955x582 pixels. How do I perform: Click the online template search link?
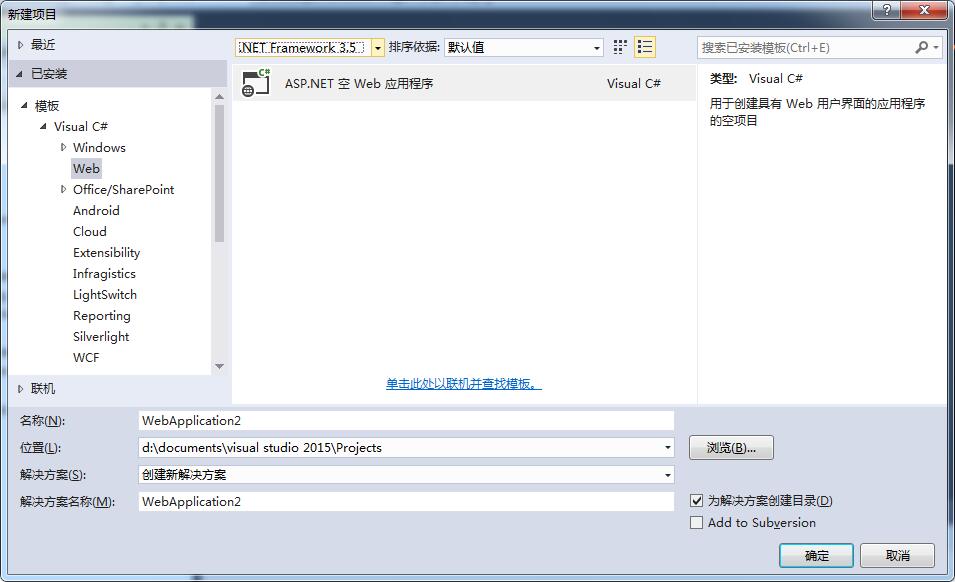(x=464, y=384)
